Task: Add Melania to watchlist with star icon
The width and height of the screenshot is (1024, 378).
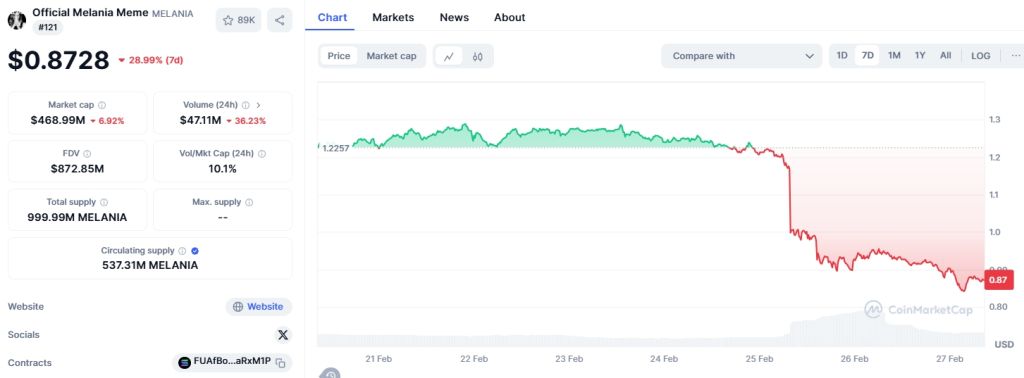Action: click(238, 20)
